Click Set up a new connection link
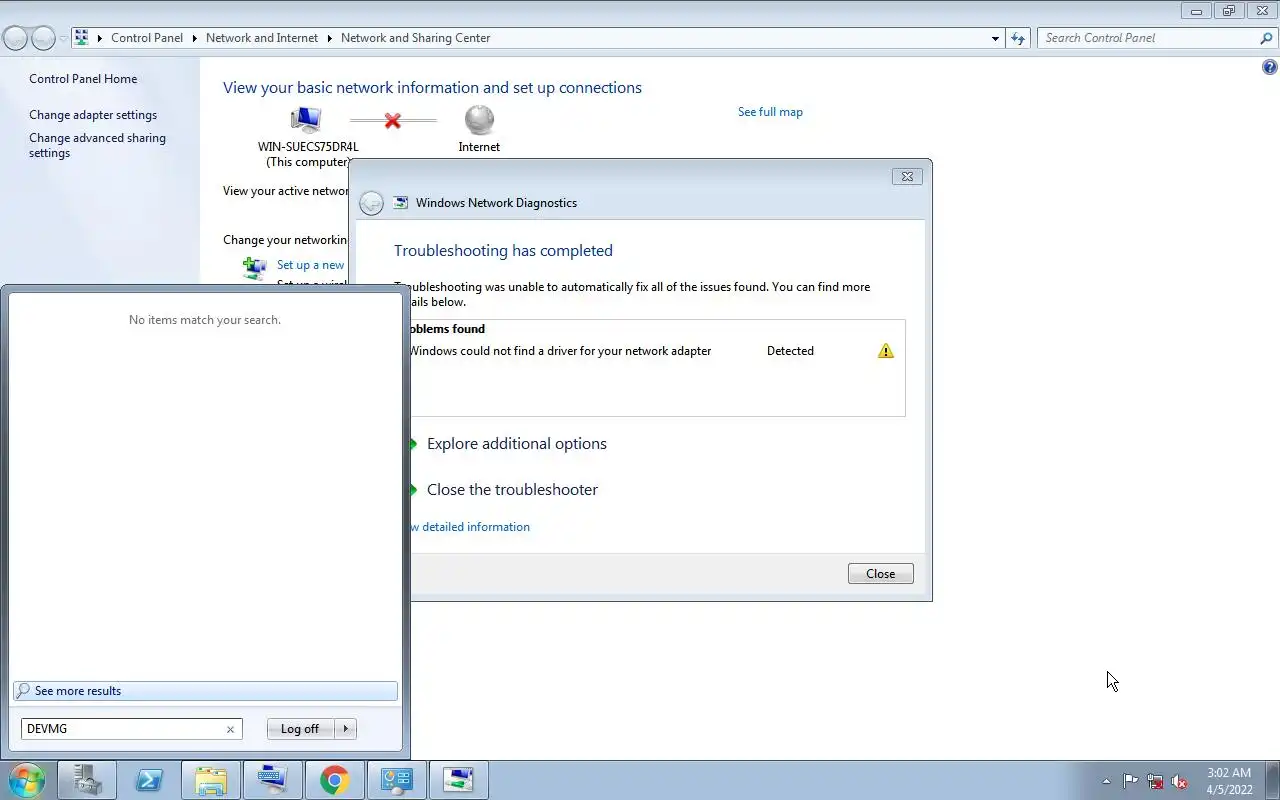Screen dimensions: 1280x800 [310, 265]
